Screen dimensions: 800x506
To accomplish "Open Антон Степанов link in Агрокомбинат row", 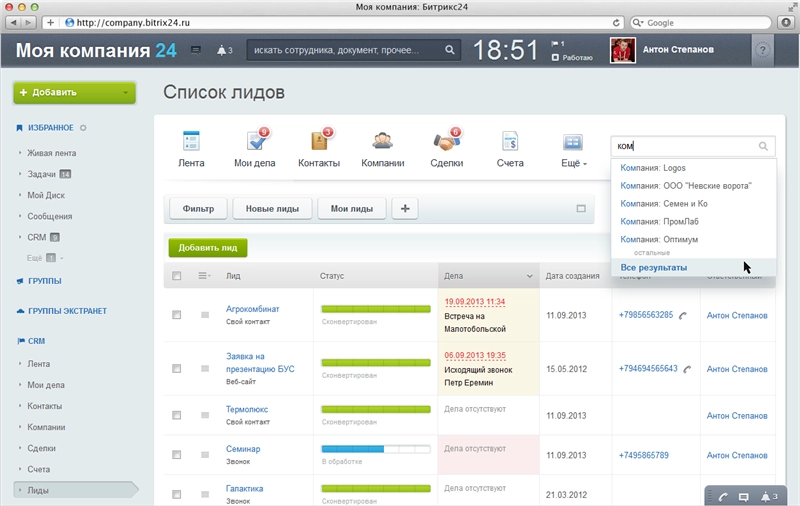I will 737,315.
